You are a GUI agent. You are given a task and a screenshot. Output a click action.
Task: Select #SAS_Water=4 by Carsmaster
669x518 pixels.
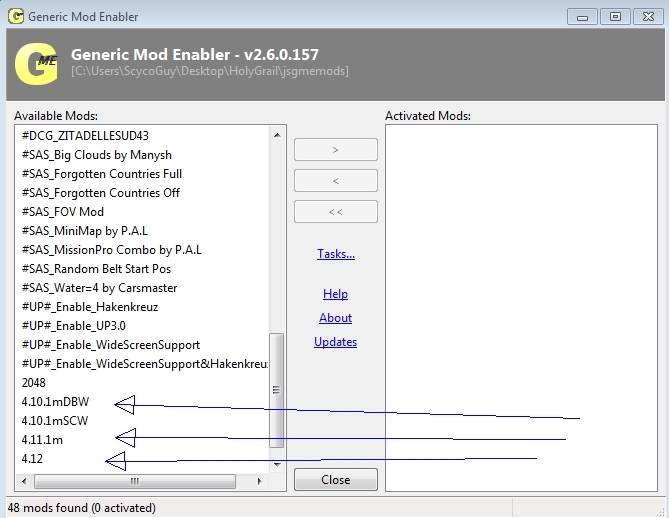[x=99, y=288]
